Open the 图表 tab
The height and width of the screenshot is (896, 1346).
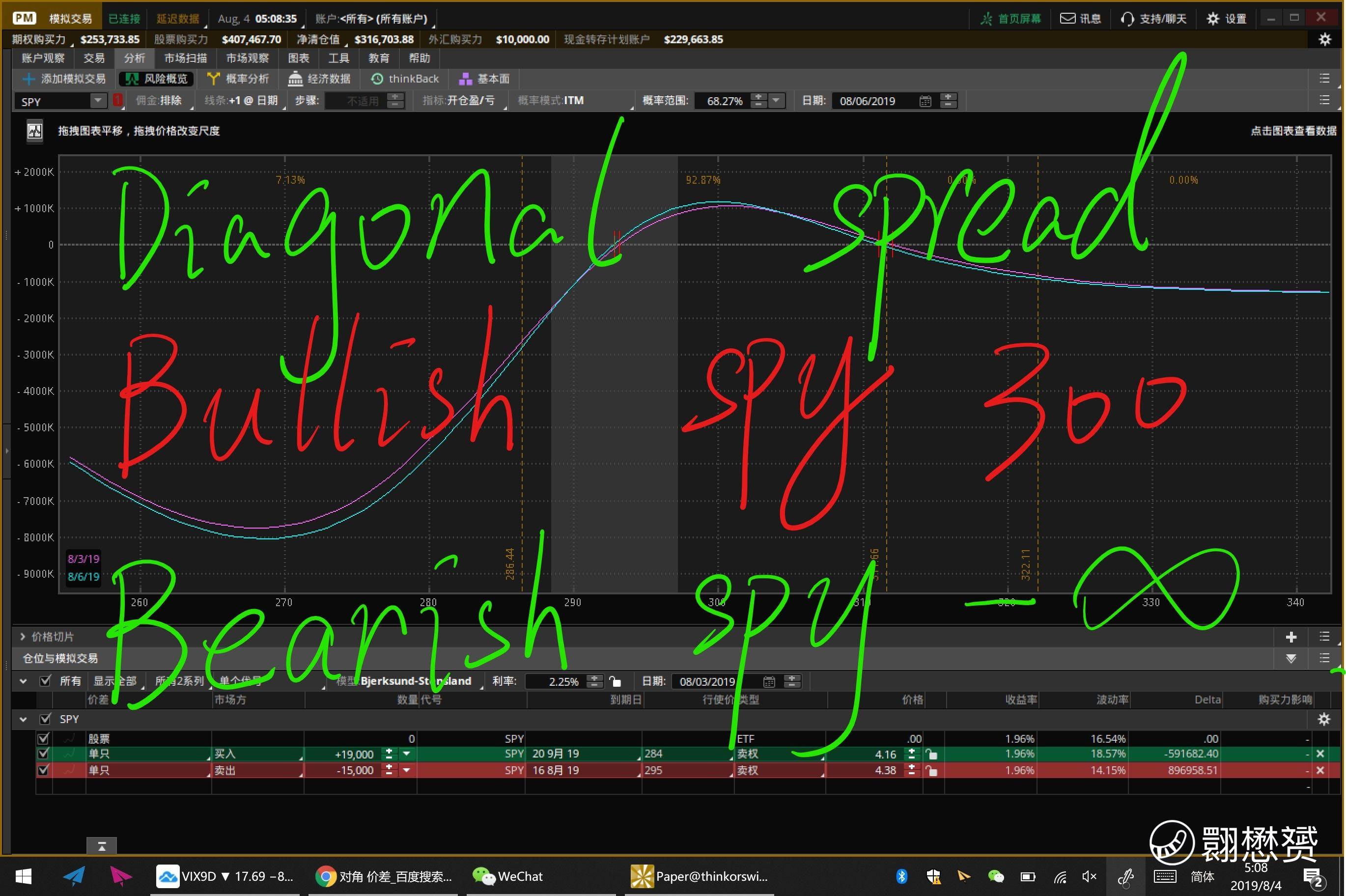298,58
